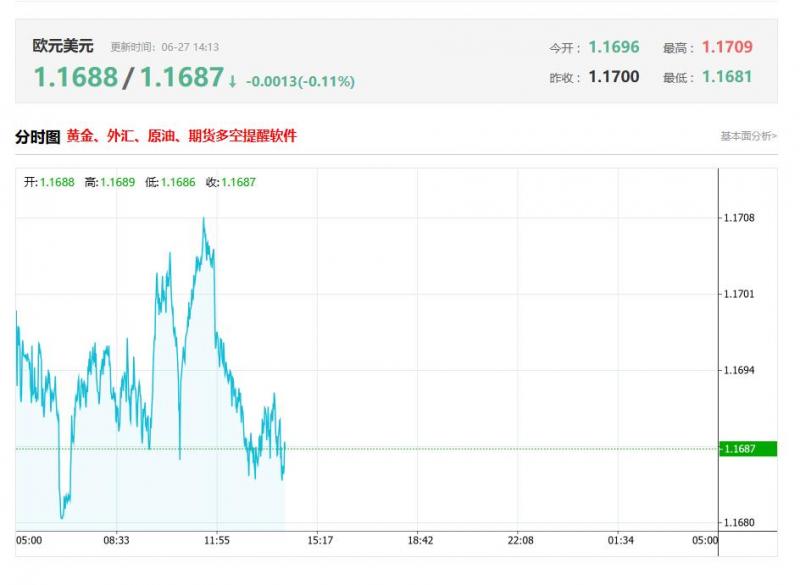
Task: Click 今开 value 1.1696
Action: click(x=614, y=47)
